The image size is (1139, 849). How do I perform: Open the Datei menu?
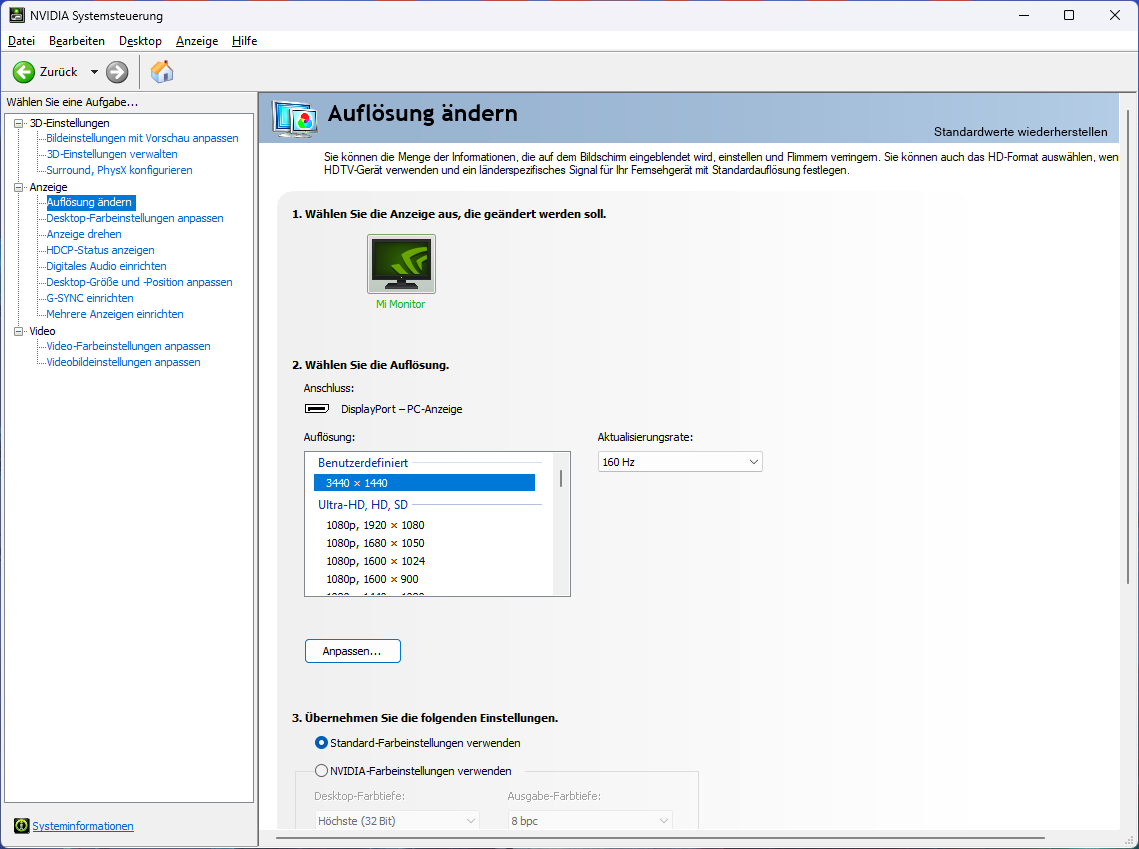click(x=21, y=41)
